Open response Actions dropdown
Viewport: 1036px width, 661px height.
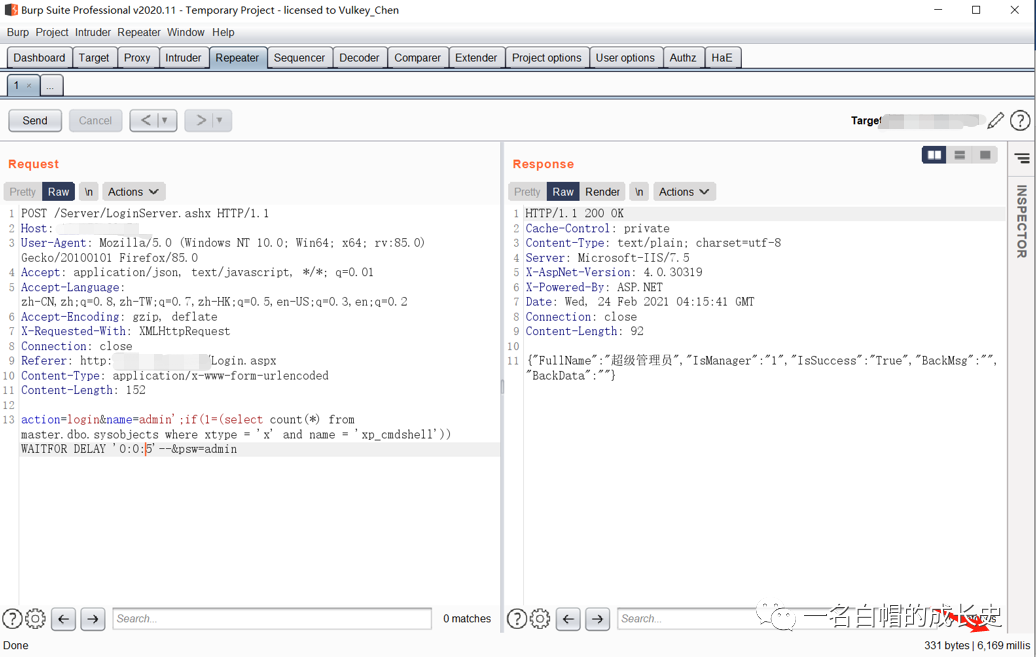684,192
